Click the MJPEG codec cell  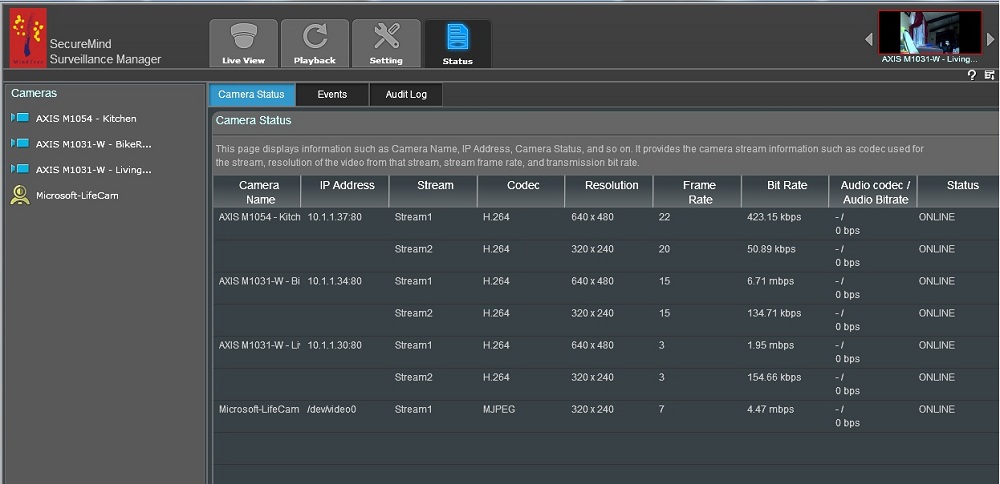coord(499,409)
